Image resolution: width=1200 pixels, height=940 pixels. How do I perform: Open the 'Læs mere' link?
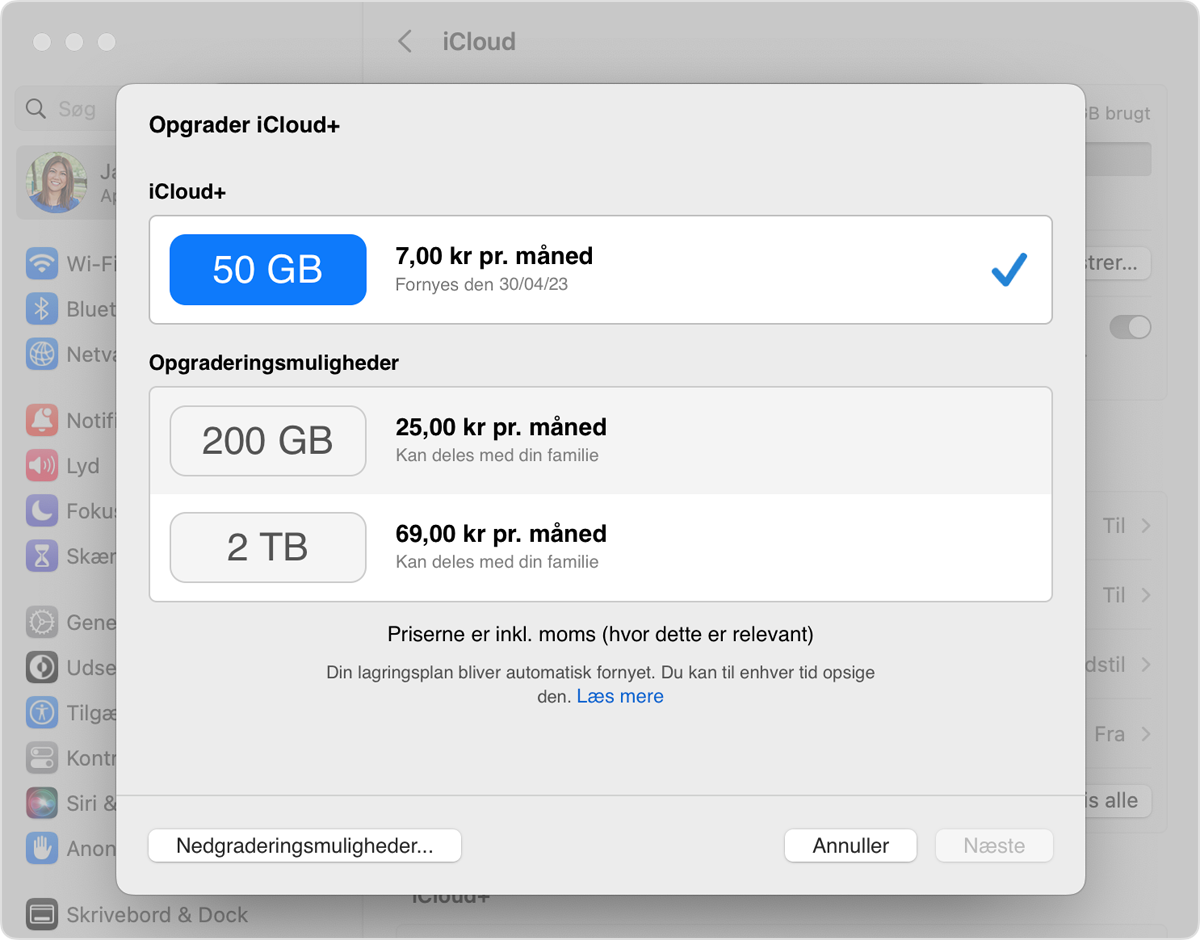coord(620,697)
